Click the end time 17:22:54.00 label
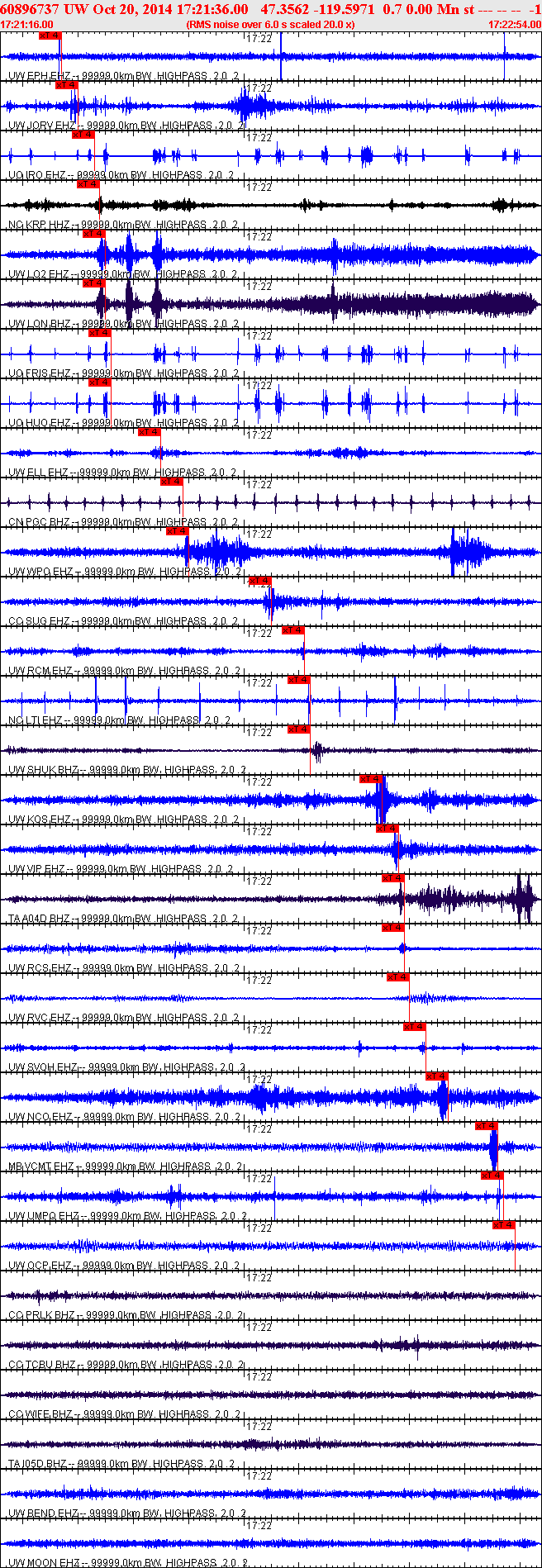The image size is (542, 1568). [515, 25]
